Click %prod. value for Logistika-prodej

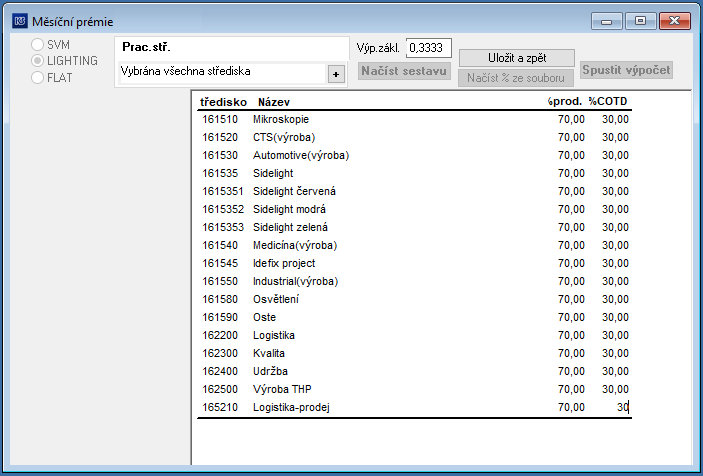(571, 407)
